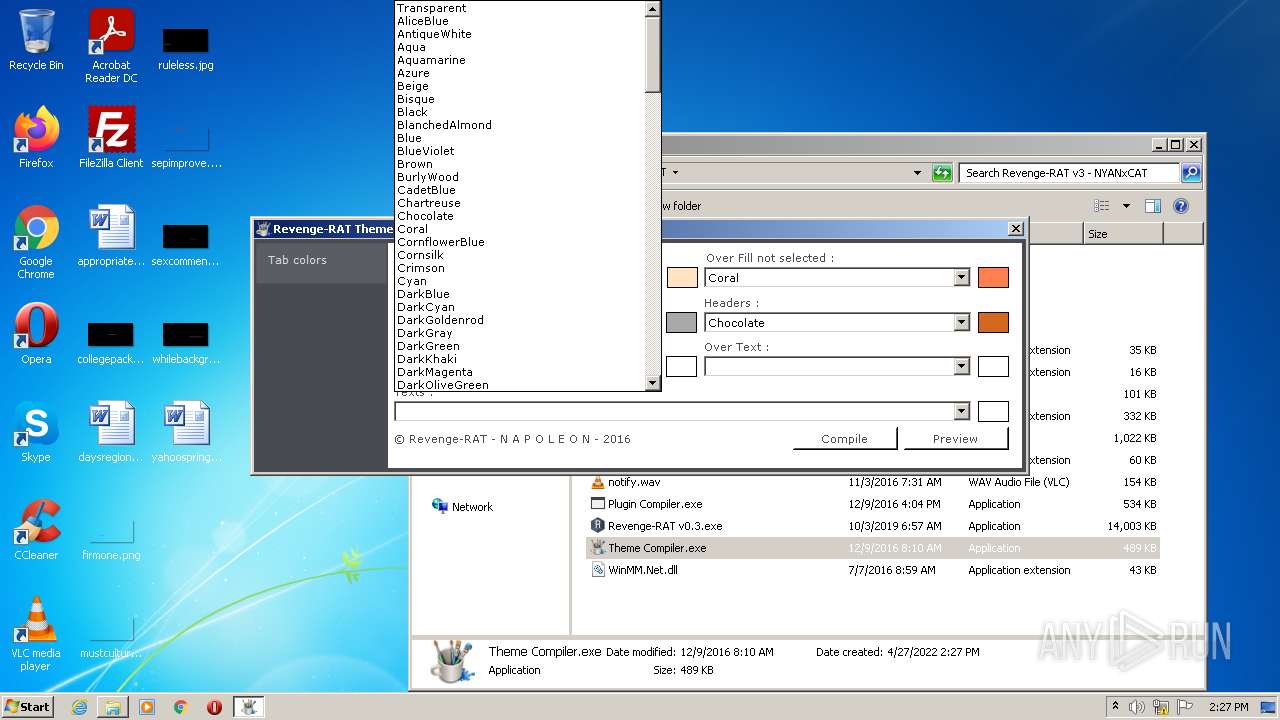Click the coral color swatch

[993, 278]
